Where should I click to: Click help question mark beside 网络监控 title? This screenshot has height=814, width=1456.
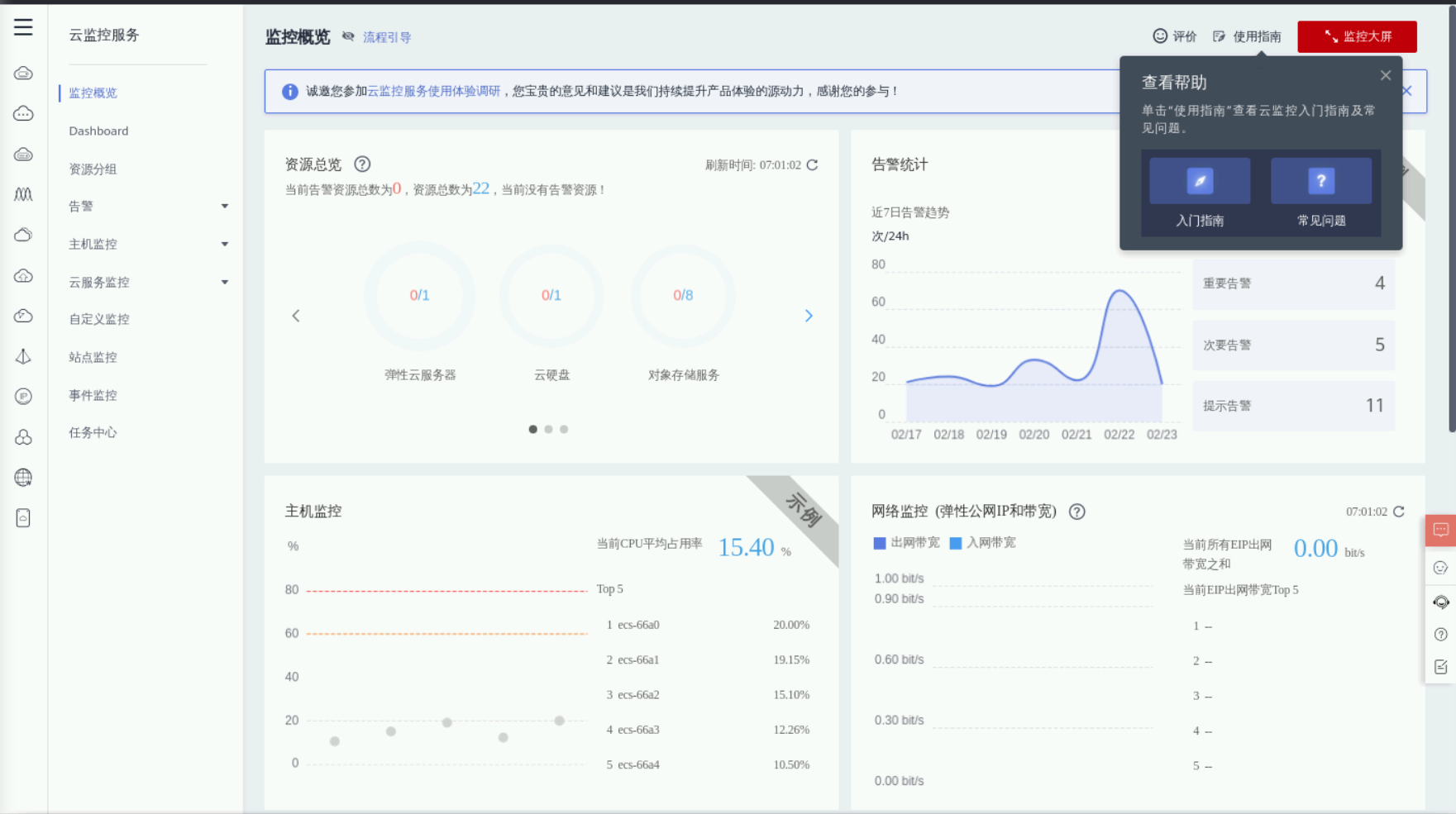[1076, 512]
